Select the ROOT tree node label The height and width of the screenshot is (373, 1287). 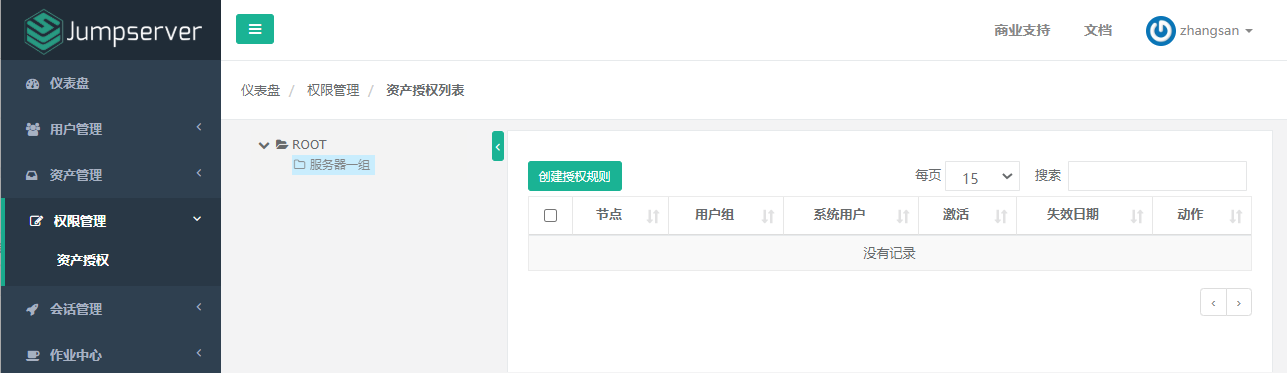point(309,145)
